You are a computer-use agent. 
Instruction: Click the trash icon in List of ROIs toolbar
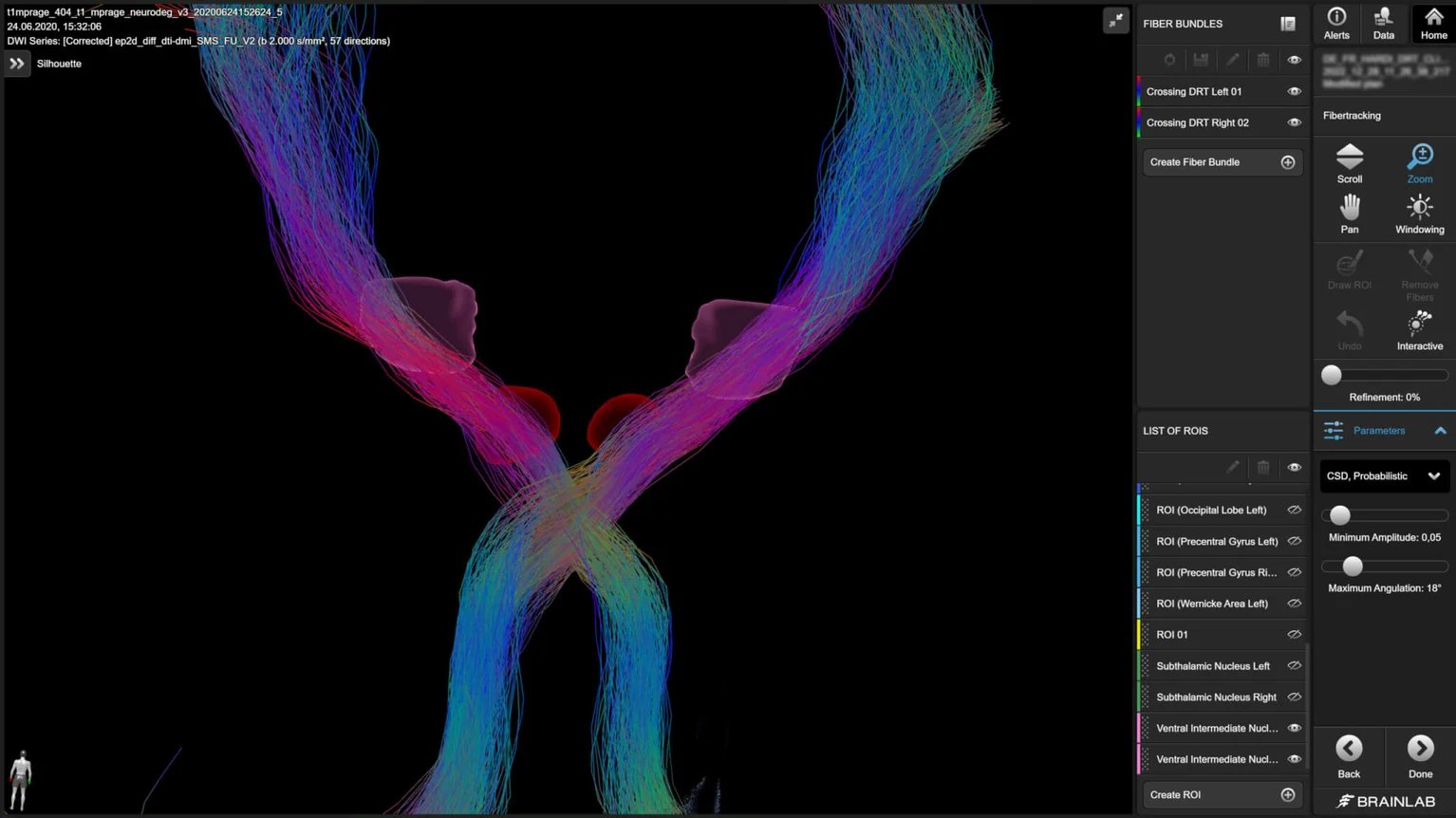click(x=1263, y=467)
